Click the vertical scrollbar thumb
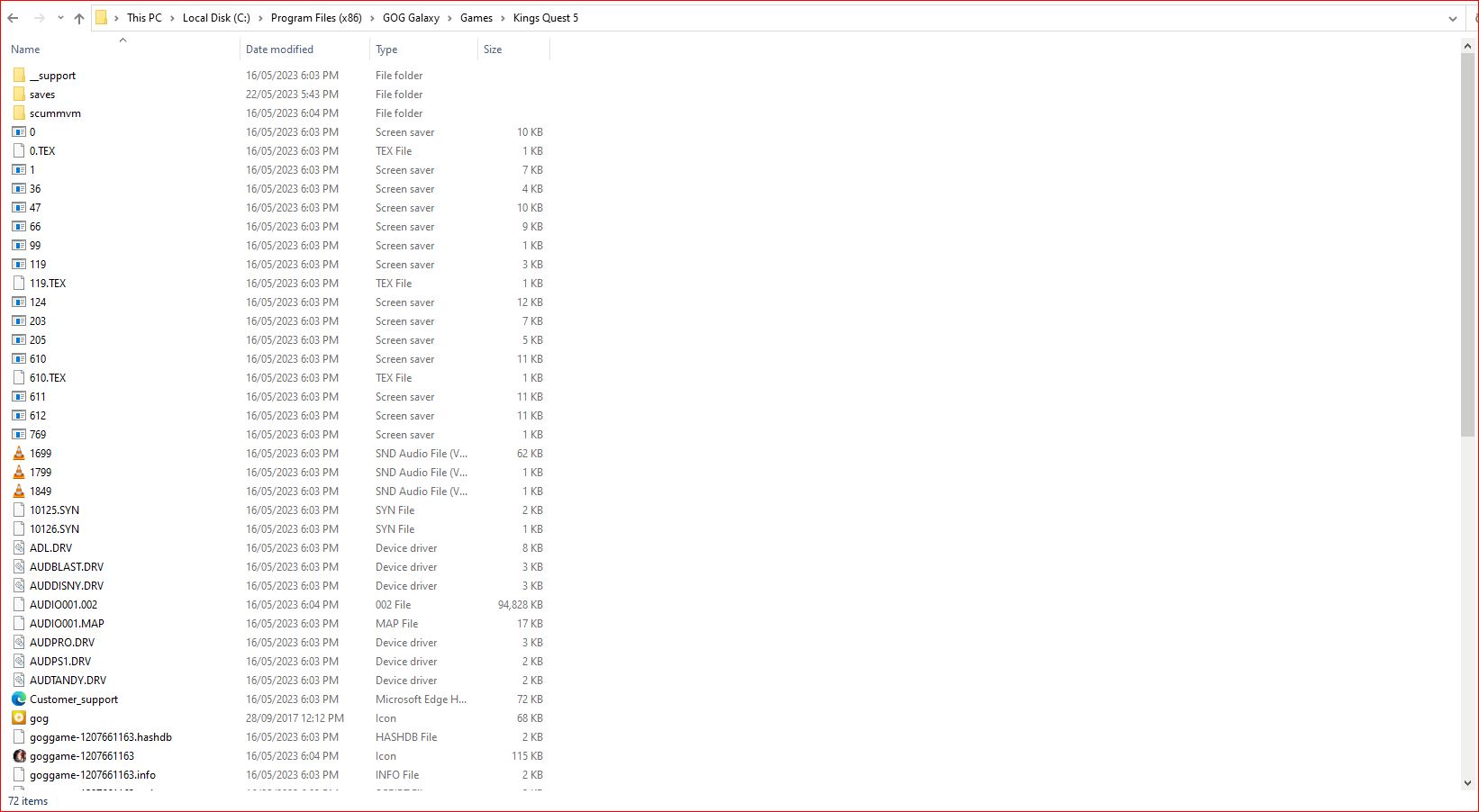This screenshot has height=812, width=1479. [1468, 245]
